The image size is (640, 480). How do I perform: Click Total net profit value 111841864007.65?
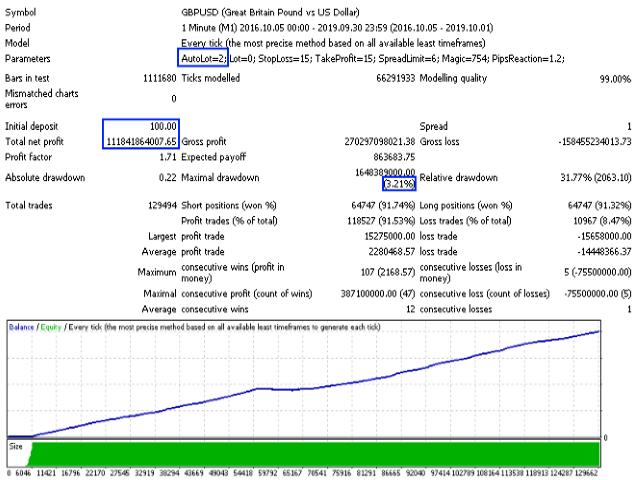click(141, 142)
